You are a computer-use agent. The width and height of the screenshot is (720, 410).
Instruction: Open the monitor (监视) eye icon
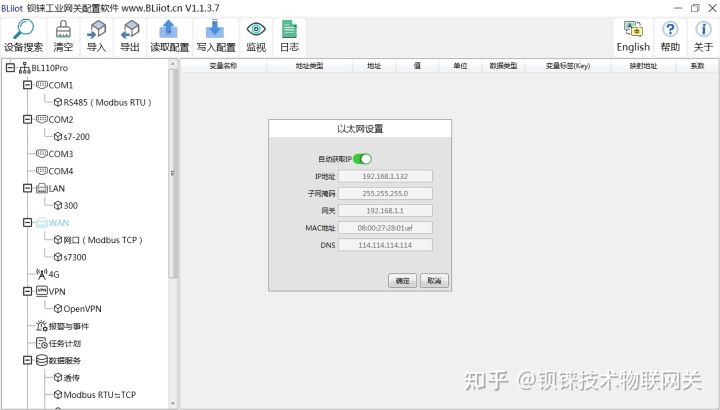click(256, 36)
